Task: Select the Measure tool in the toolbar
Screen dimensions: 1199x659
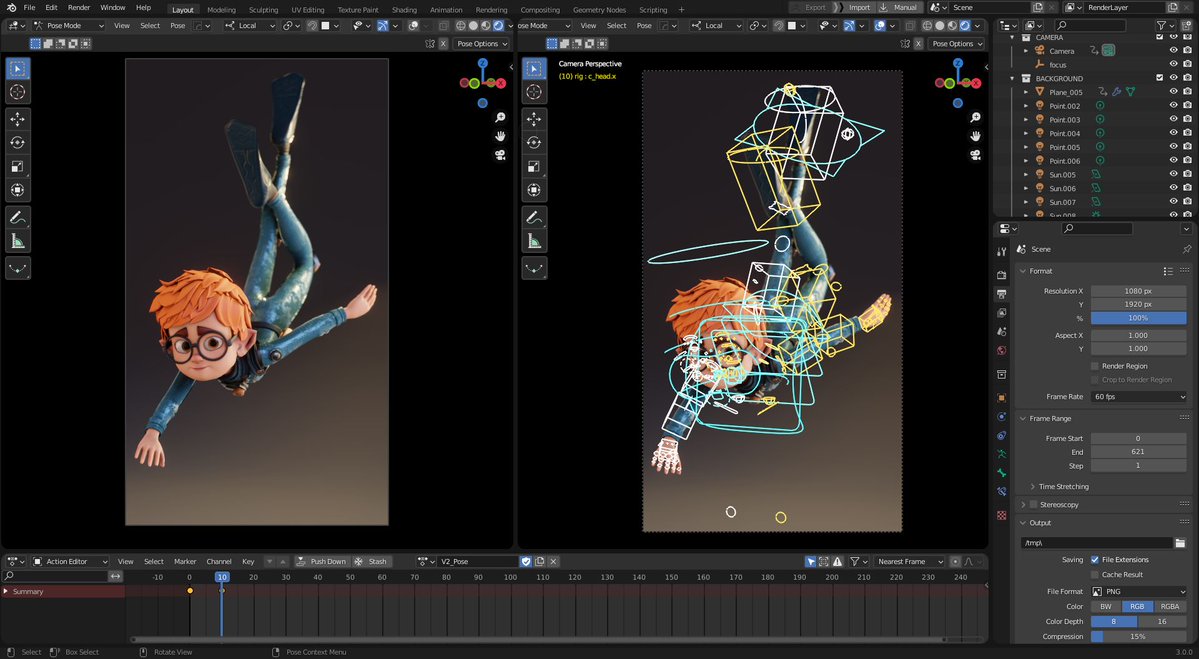Action: click(17, 240)
